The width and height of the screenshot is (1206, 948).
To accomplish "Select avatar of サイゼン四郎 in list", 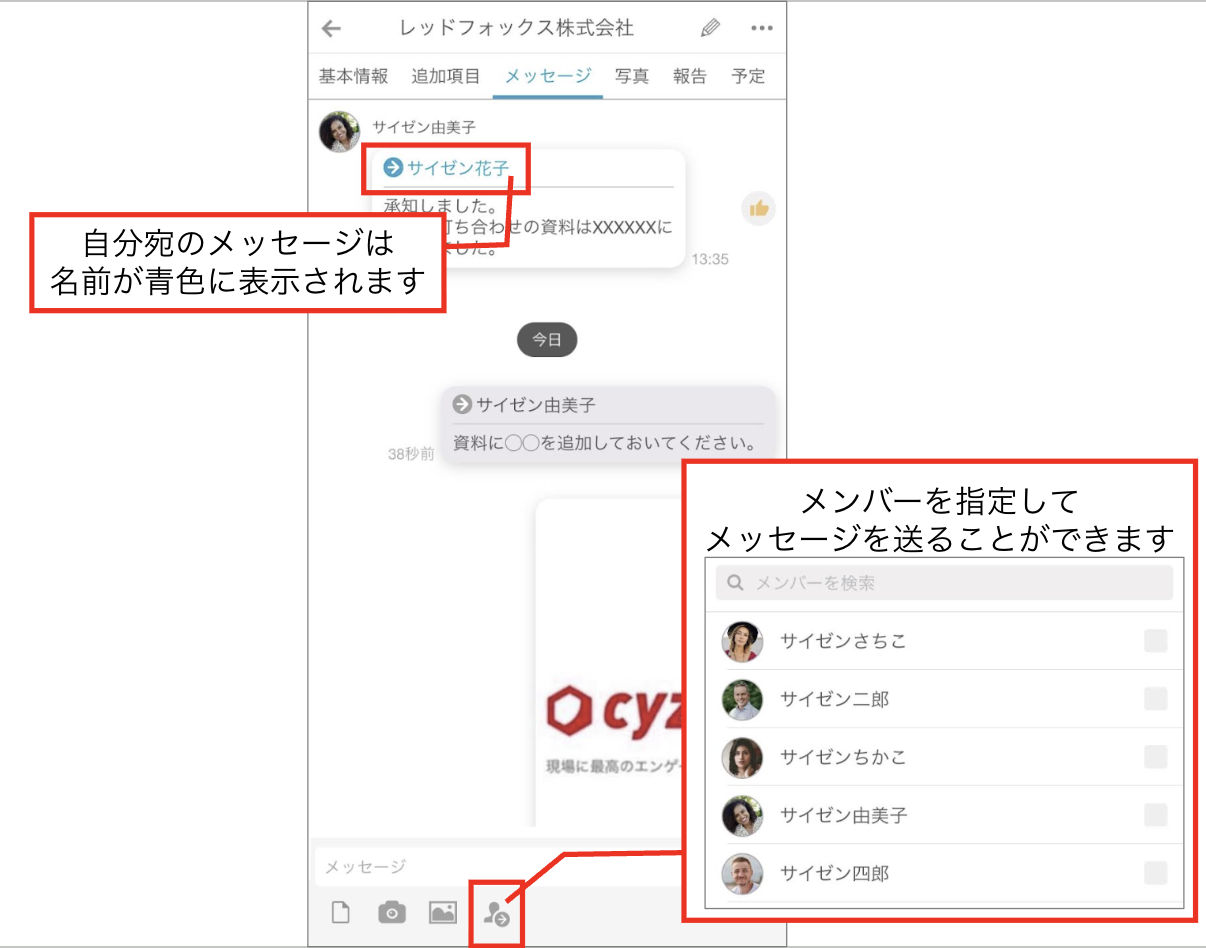I will point(742,873).
